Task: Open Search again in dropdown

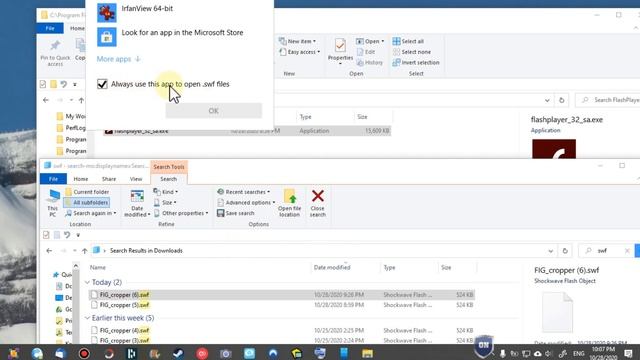Action: (91, 213)
